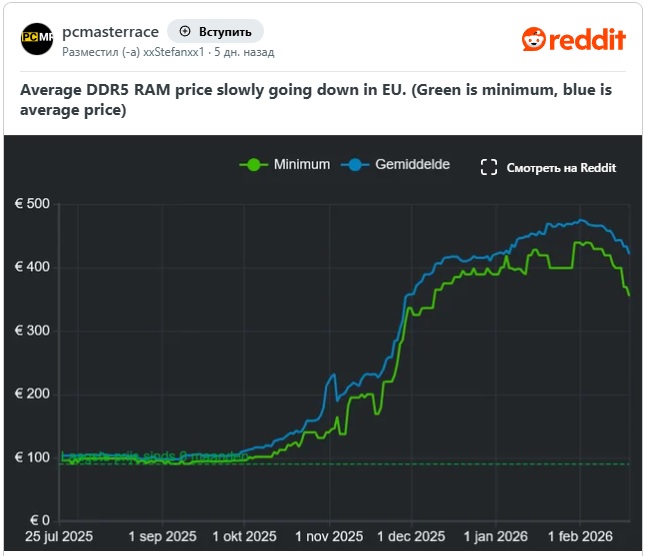Open the xxStefanxx1 author profile link
This screenshot has height=556, width=645.
coord(175,51)
